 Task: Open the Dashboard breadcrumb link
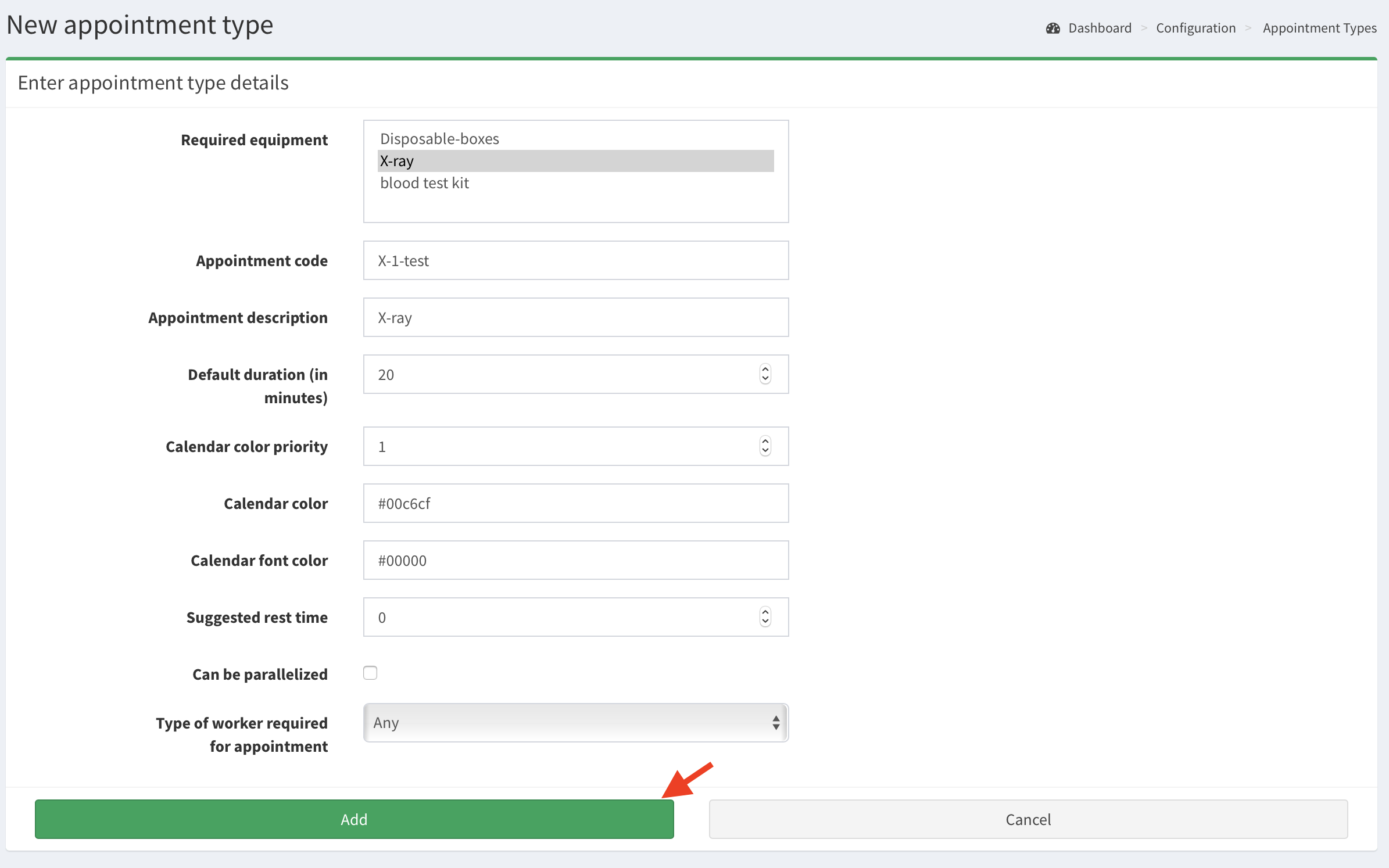(x=1100, y=28)
